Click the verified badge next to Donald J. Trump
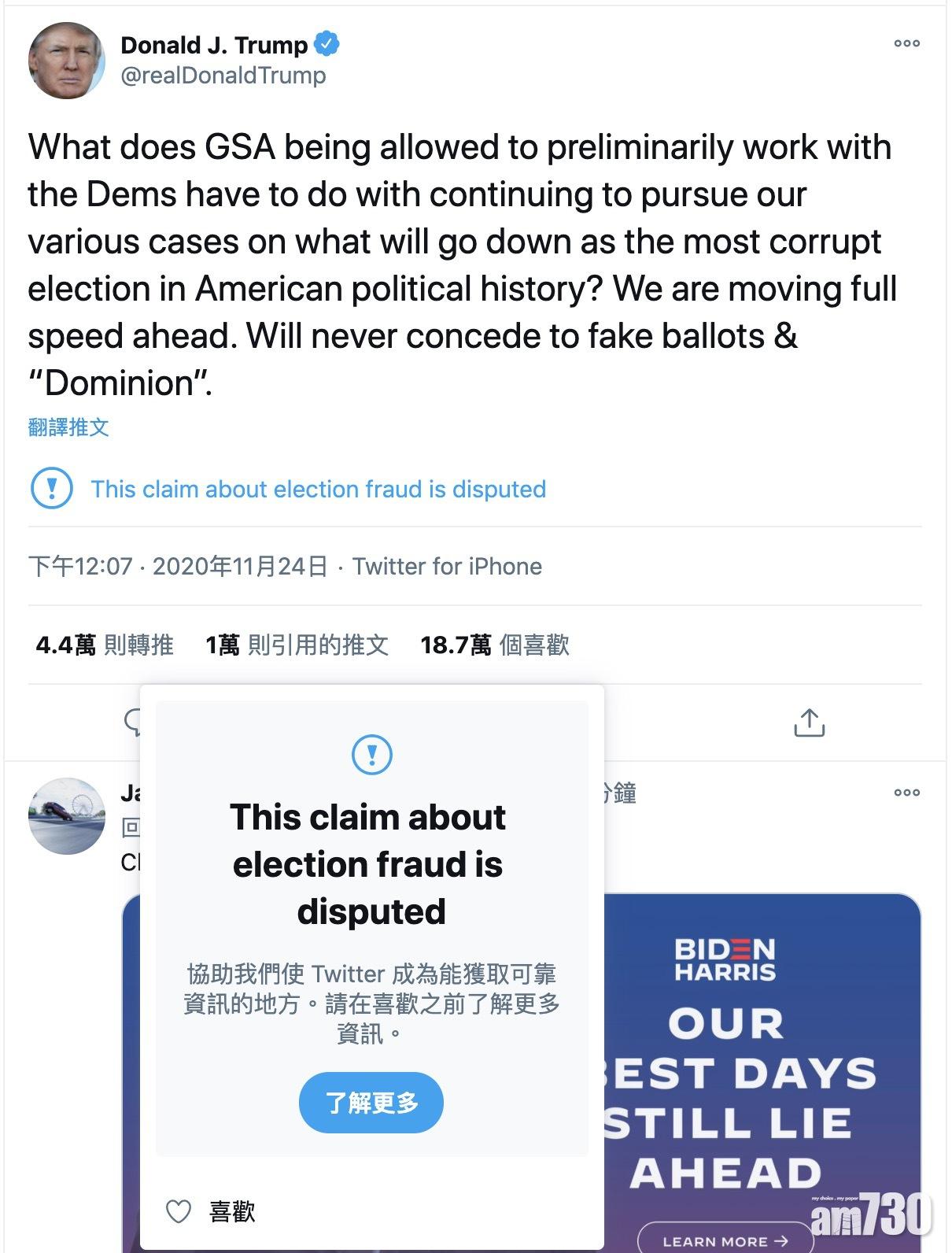952x1253 pixels. pyautogui.click(x=327, y=44)
